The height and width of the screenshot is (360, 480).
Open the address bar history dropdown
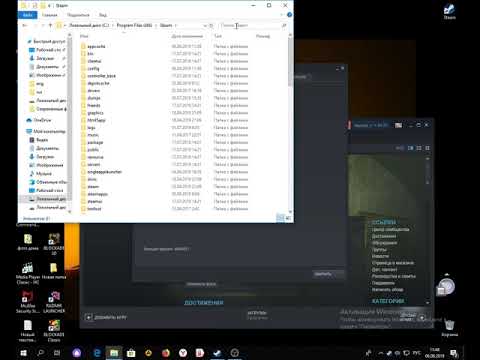pyautogui.click(x=205, y=25)
